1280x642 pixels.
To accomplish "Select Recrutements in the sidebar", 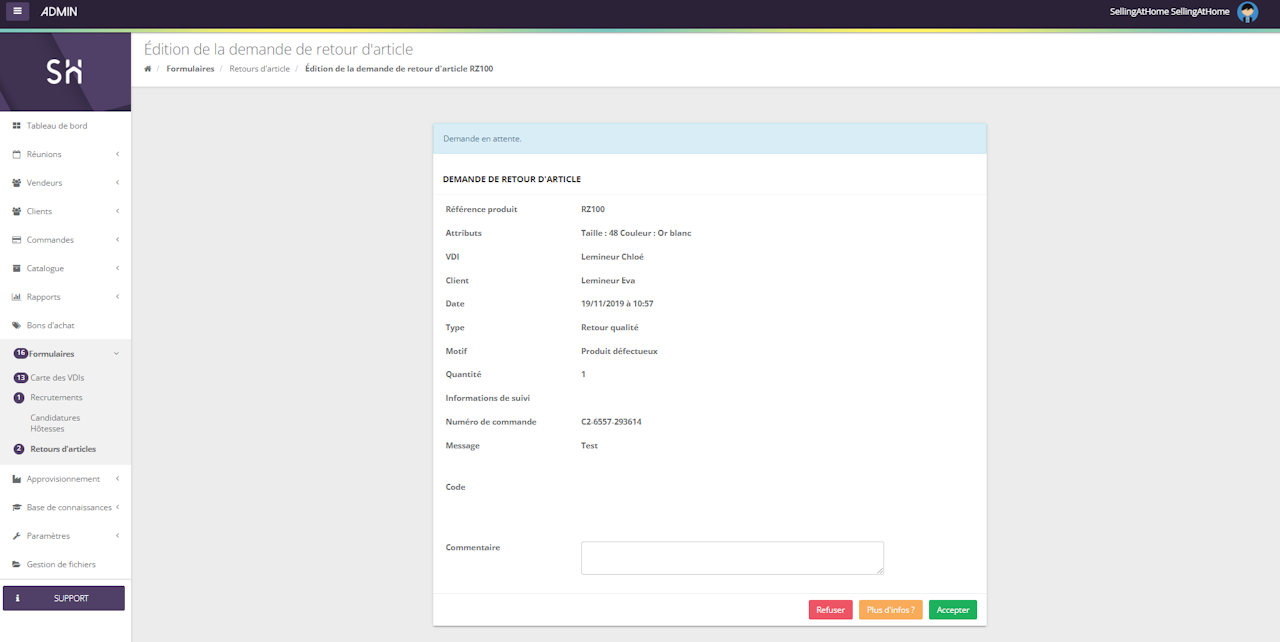I will [x=56, y=398].
